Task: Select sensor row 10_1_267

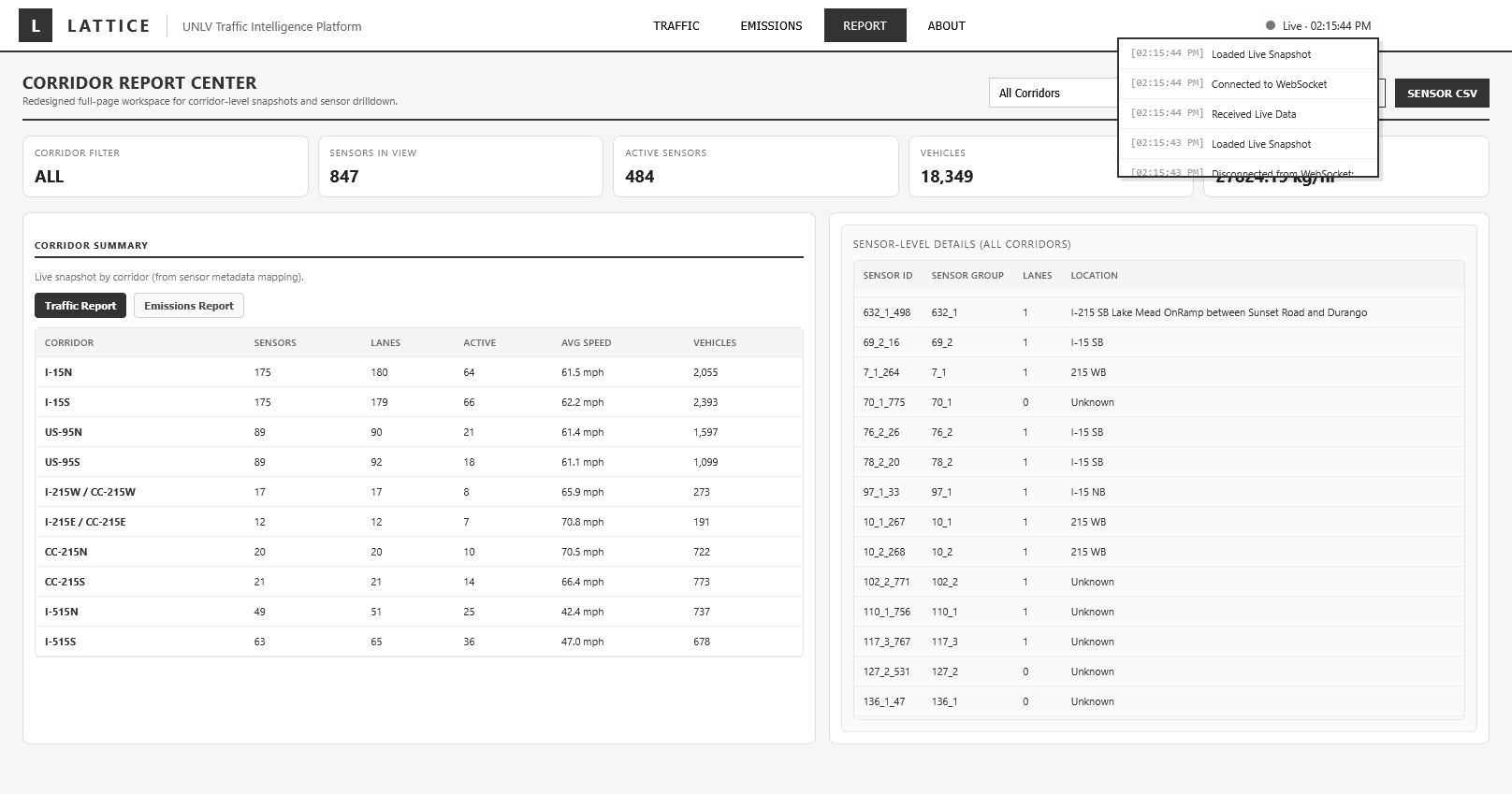Action: [x=1158, y=522]
